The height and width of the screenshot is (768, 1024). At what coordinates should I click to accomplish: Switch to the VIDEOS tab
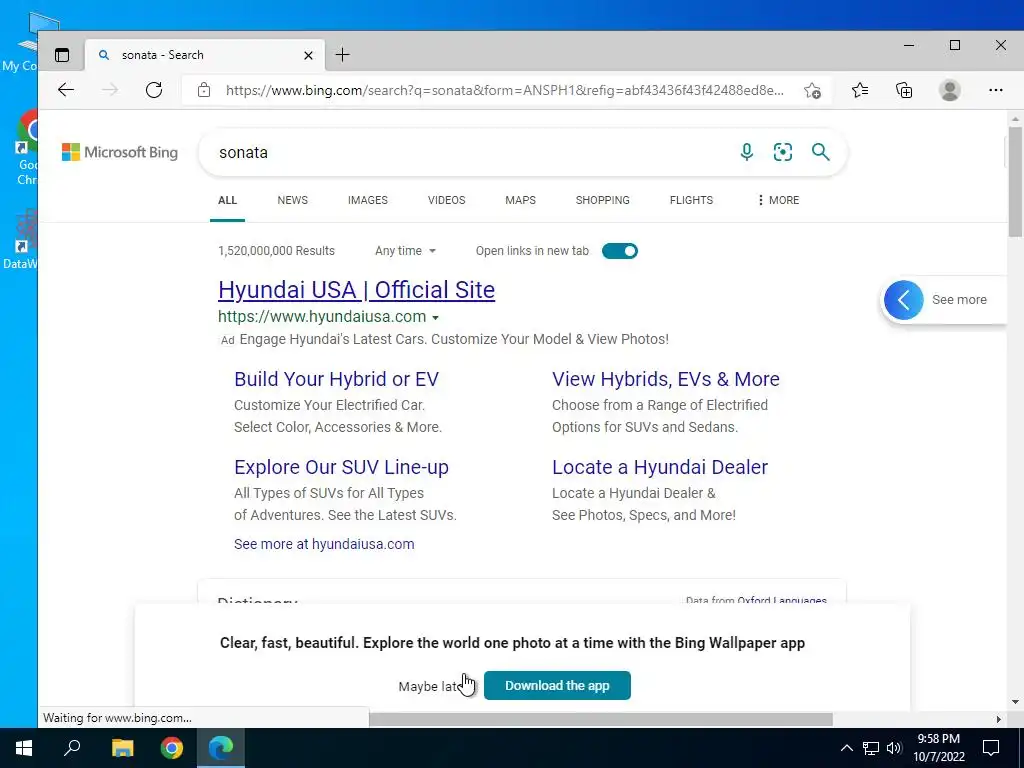[x=447, y=200]
